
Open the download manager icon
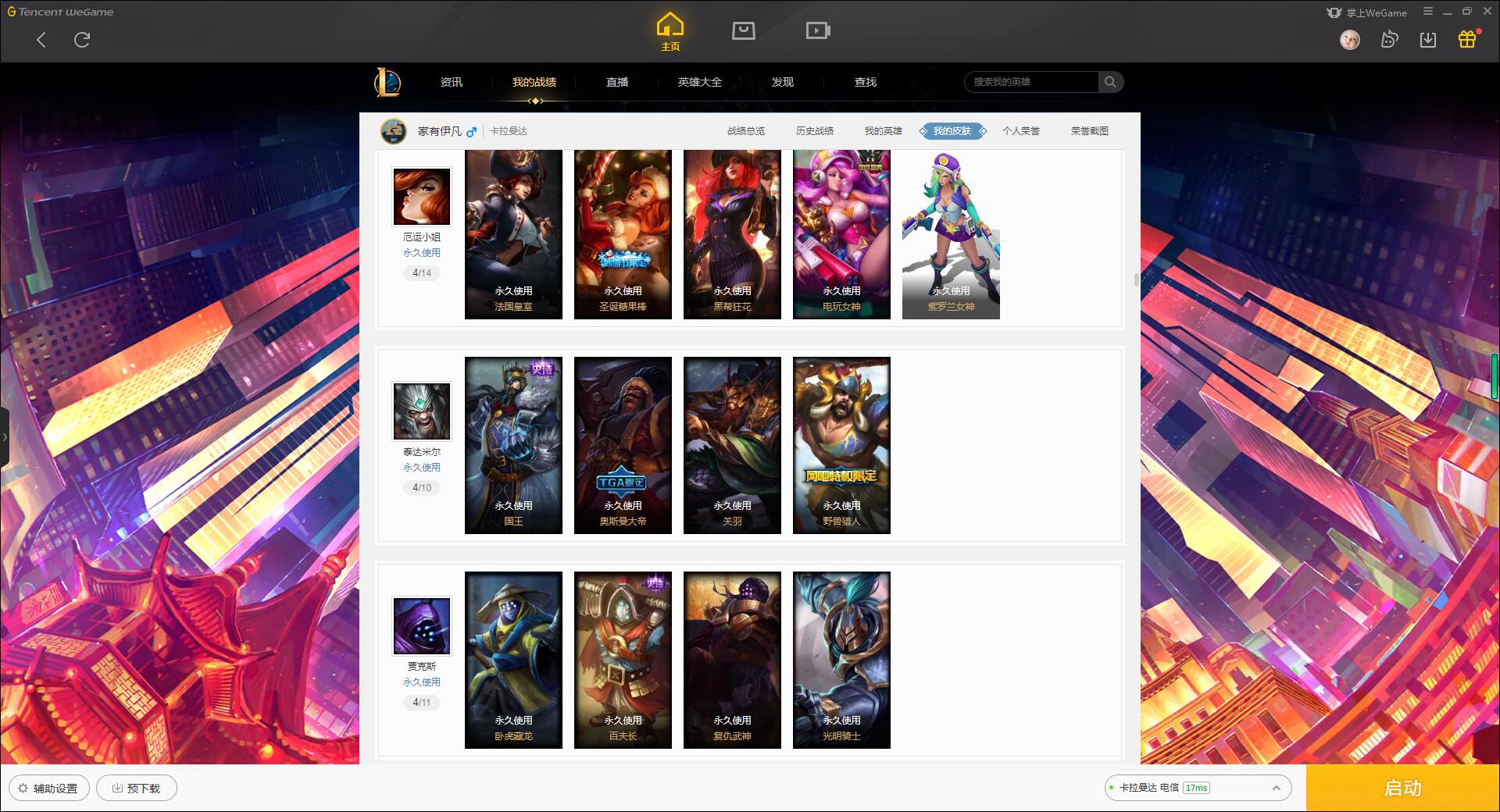(x=1428, y=39)
